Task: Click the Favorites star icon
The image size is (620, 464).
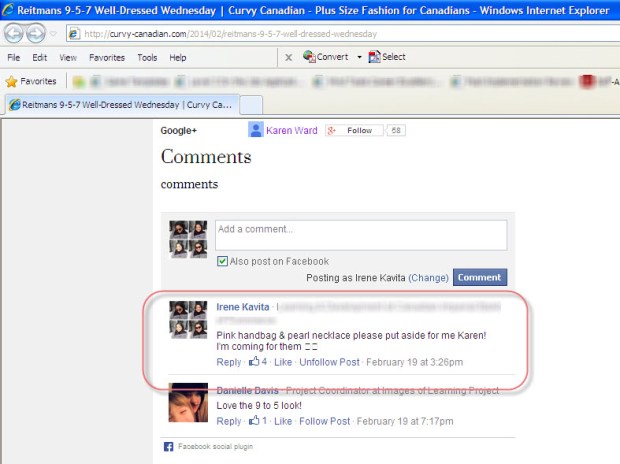Action: (12, 81)
